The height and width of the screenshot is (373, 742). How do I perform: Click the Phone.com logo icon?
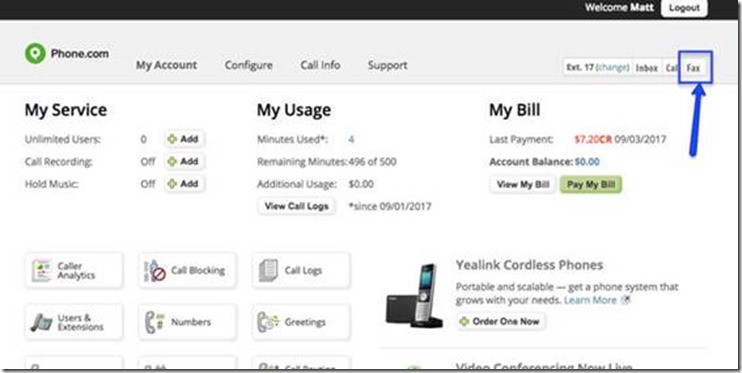pyautogui.click(x=35, y=53)
